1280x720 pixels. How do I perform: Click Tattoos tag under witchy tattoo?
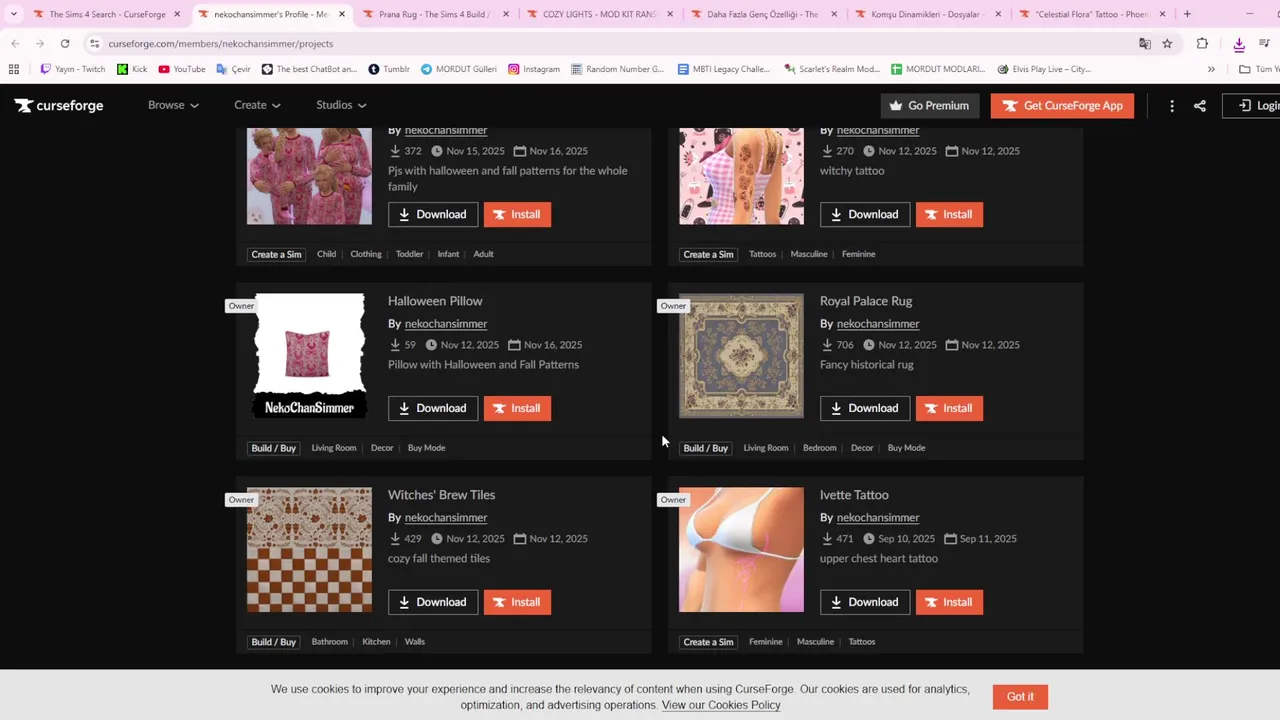tap(762, 254)
